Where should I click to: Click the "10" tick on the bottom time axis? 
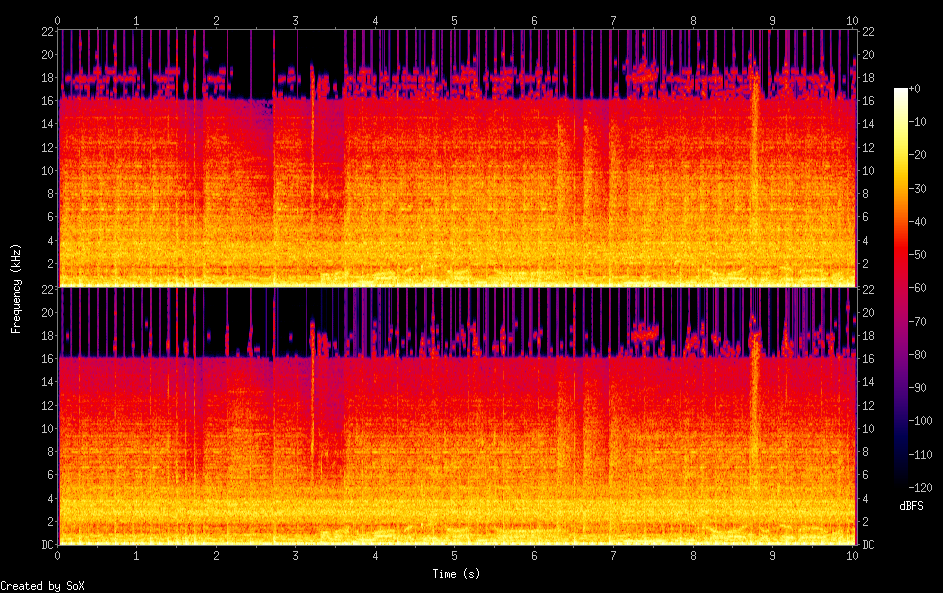(x=852, y=554)
